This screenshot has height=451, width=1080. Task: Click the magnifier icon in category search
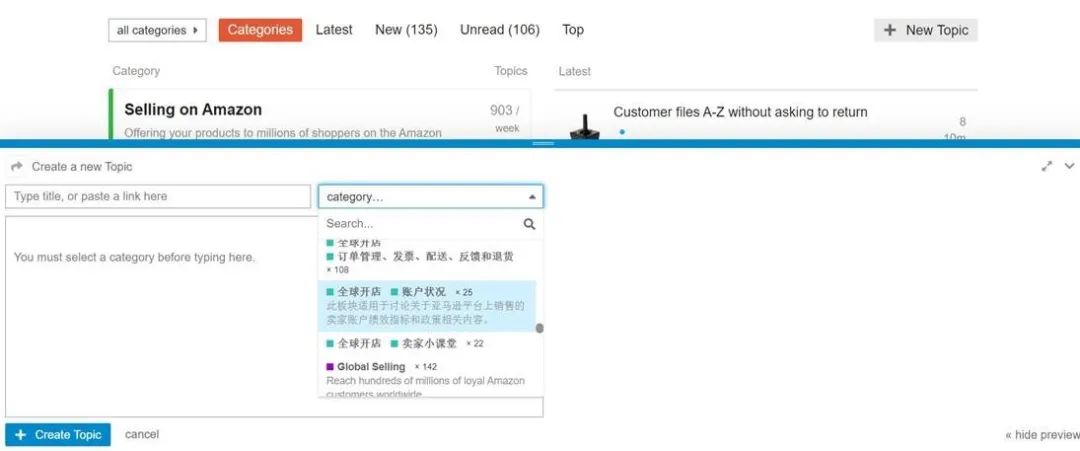529,224
